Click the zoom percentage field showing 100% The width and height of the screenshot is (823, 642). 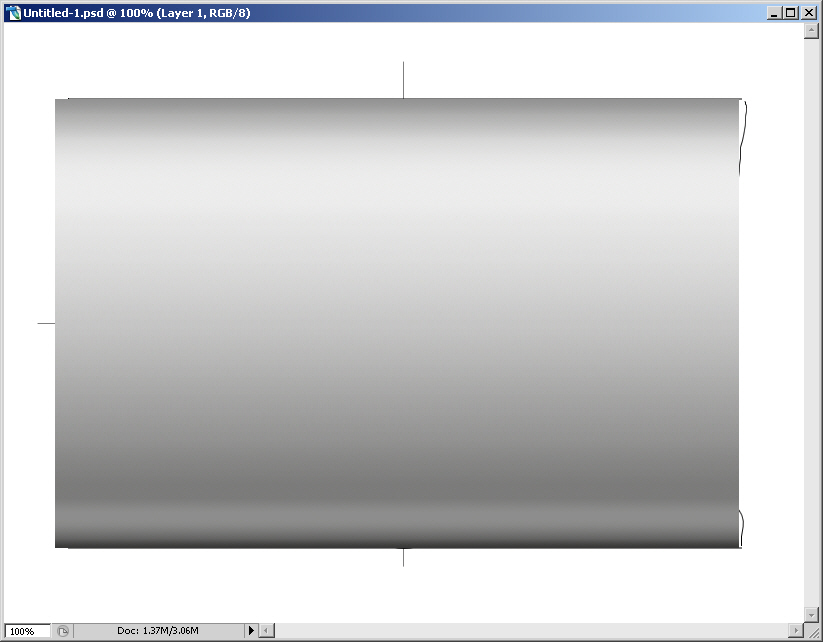click(x=27, y=631)
